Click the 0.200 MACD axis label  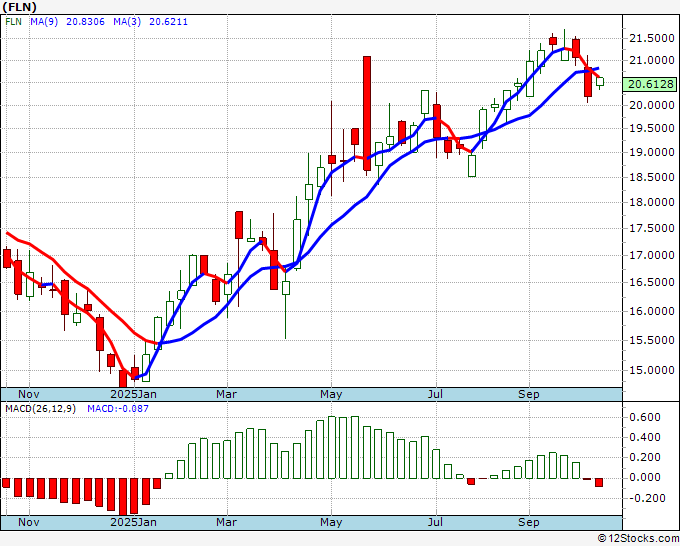pos(644,457)
